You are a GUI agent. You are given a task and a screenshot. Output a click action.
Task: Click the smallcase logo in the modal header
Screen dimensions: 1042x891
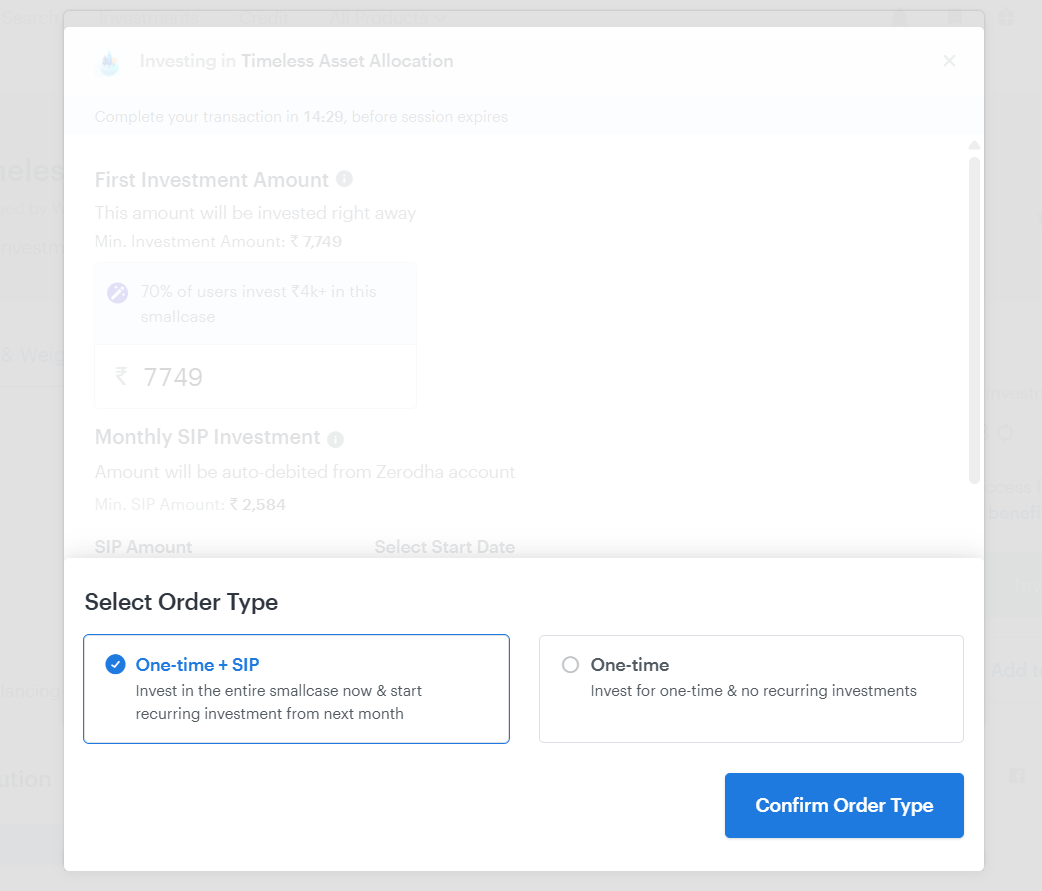point(109,64)
